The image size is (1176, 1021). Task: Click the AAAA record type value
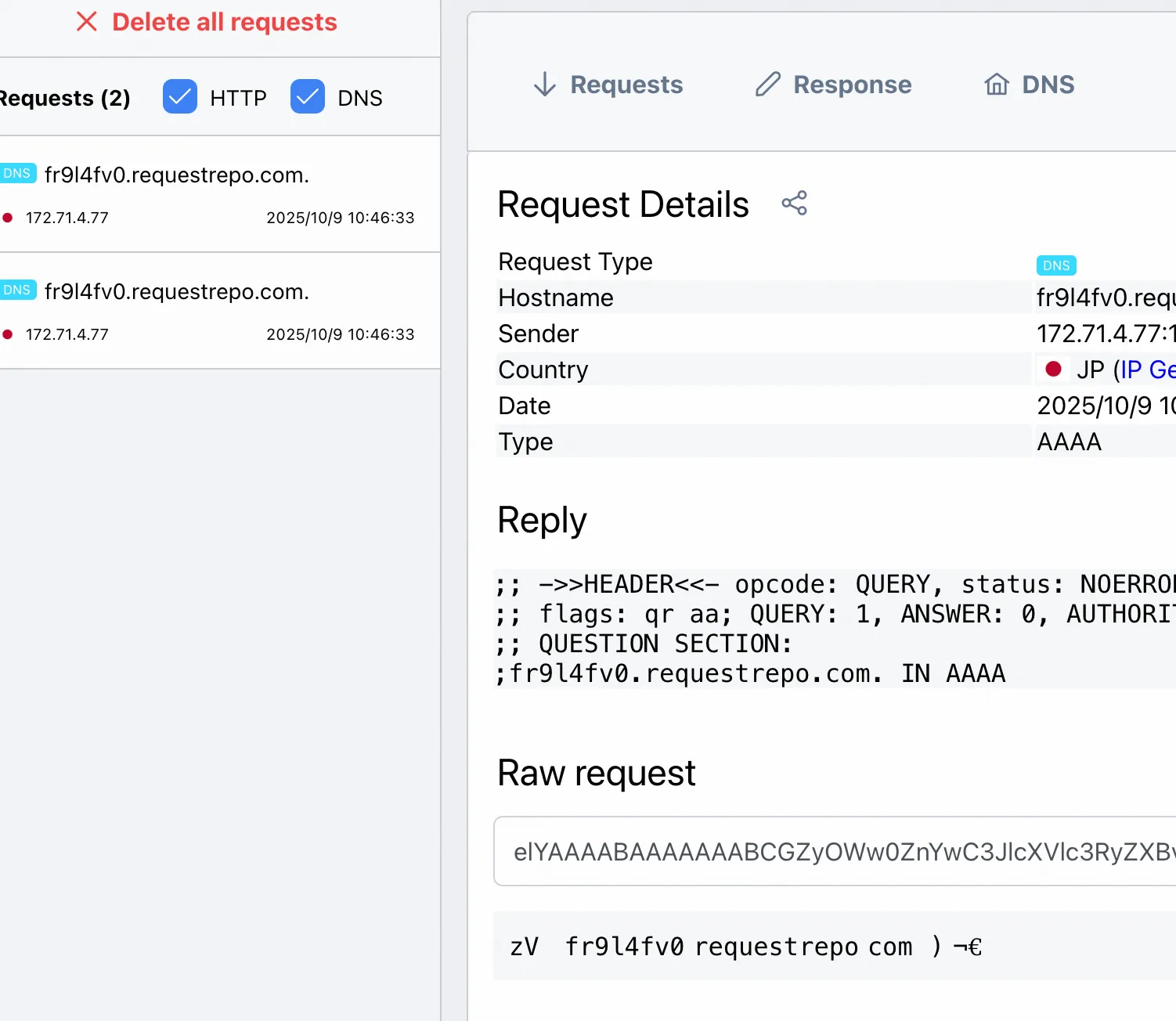coord(1069,442)
